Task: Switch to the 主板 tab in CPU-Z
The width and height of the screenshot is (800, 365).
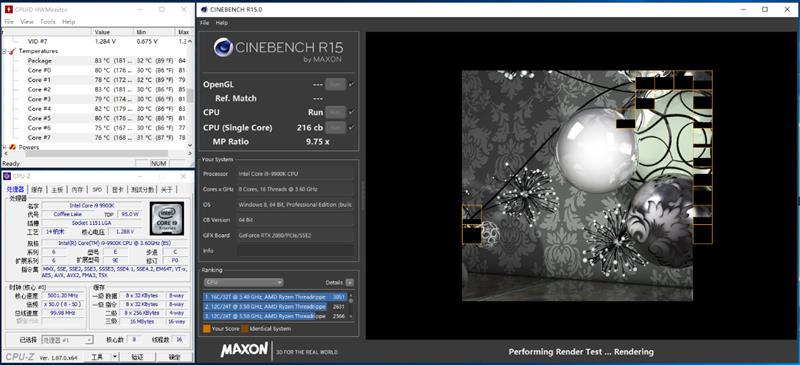Action: pos(57,189)
